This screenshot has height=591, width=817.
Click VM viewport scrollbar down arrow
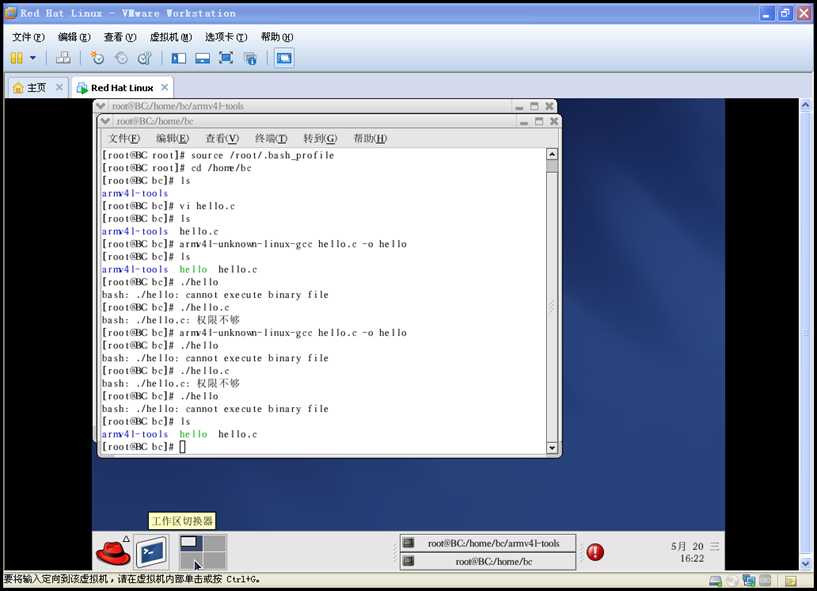(805, 564)
